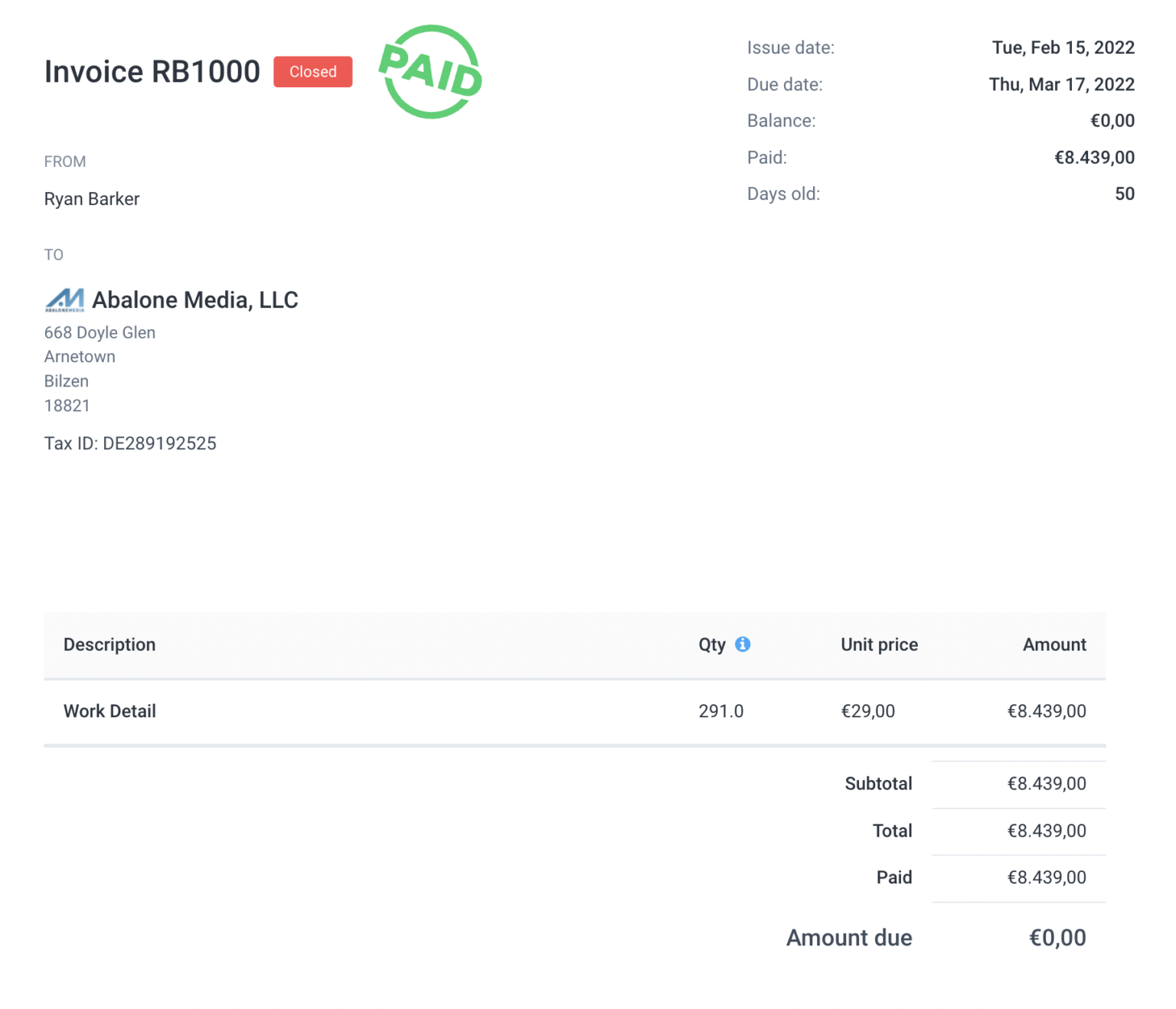Select the Balance amount field
This screenshot has width=1176, height=1009.
(1112, 120)
